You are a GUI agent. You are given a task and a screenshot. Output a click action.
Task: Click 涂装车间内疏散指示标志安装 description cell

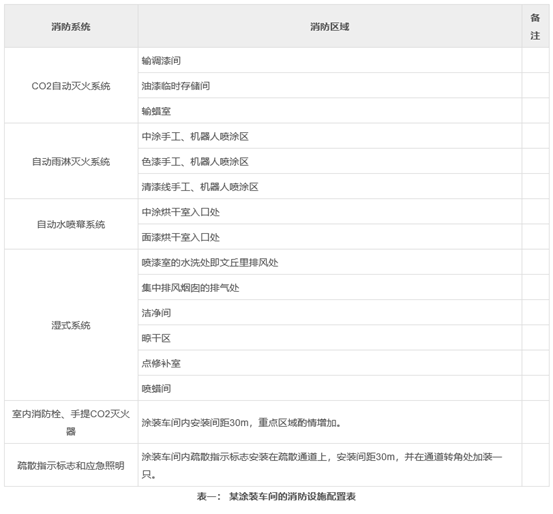330,465
